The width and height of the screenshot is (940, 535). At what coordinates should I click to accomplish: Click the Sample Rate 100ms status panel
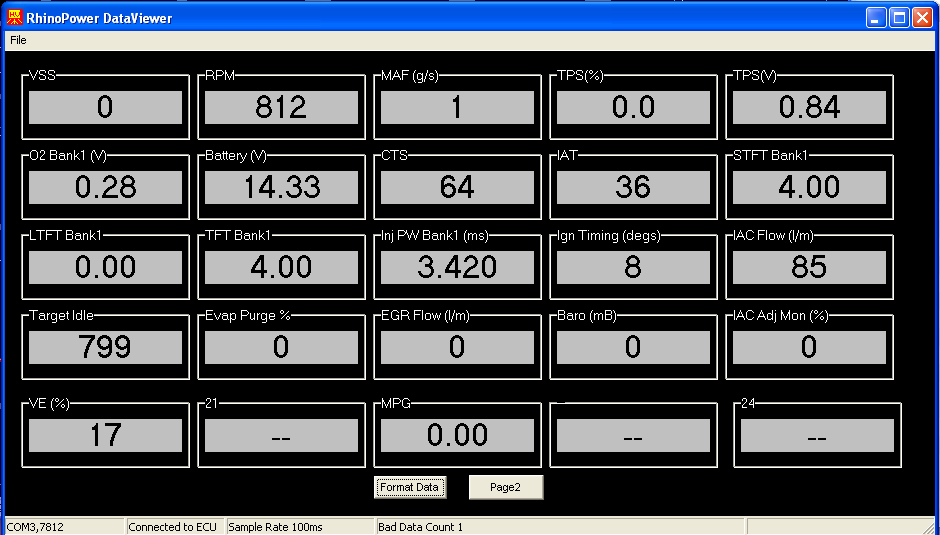pyautogui.click(x=298, y=527)
